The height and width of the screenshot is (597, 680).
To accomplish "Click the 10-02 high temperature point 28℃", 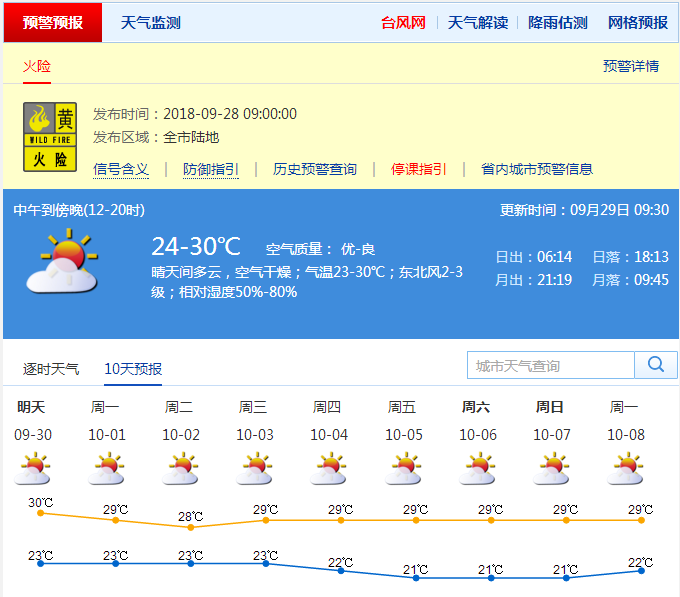I will [x=190, y=526].
